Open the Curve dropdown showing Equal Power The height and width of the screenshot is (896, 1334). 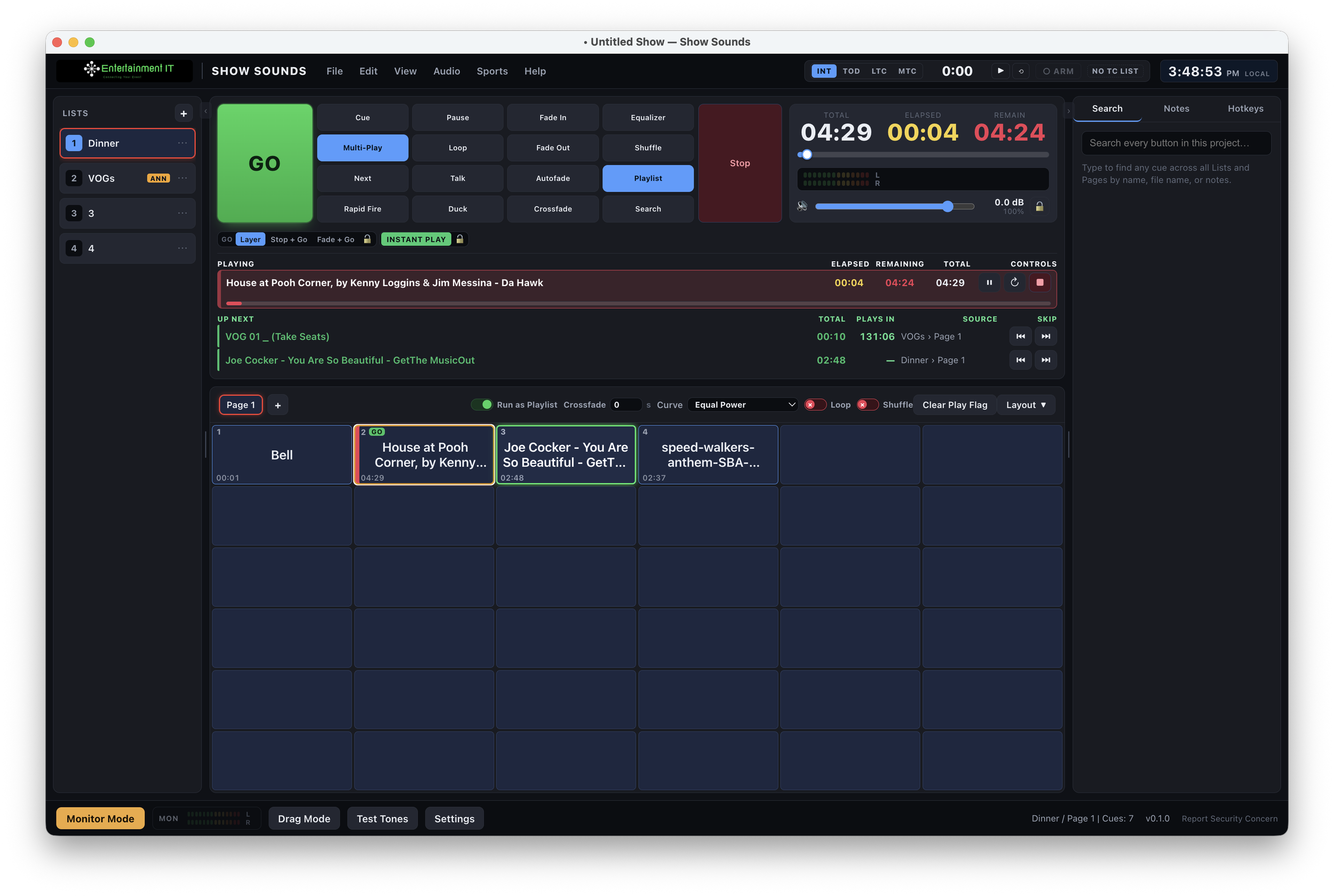(742, 405)
